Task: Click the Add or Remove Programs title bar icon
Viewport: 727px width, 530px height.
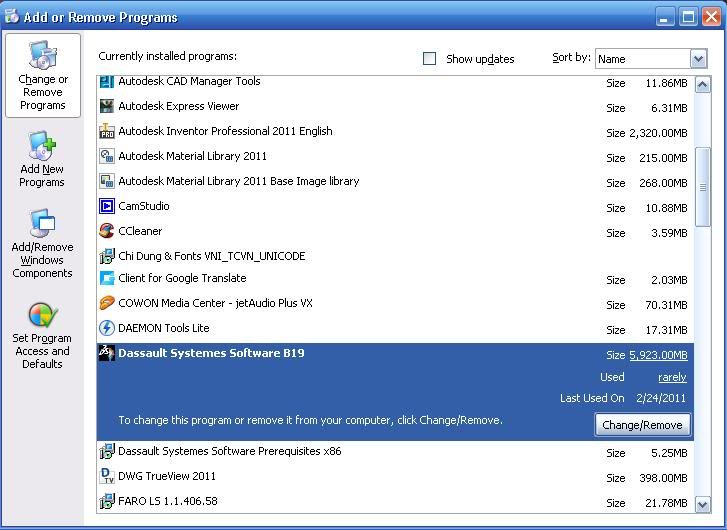Action: click(x=11, y=16)
